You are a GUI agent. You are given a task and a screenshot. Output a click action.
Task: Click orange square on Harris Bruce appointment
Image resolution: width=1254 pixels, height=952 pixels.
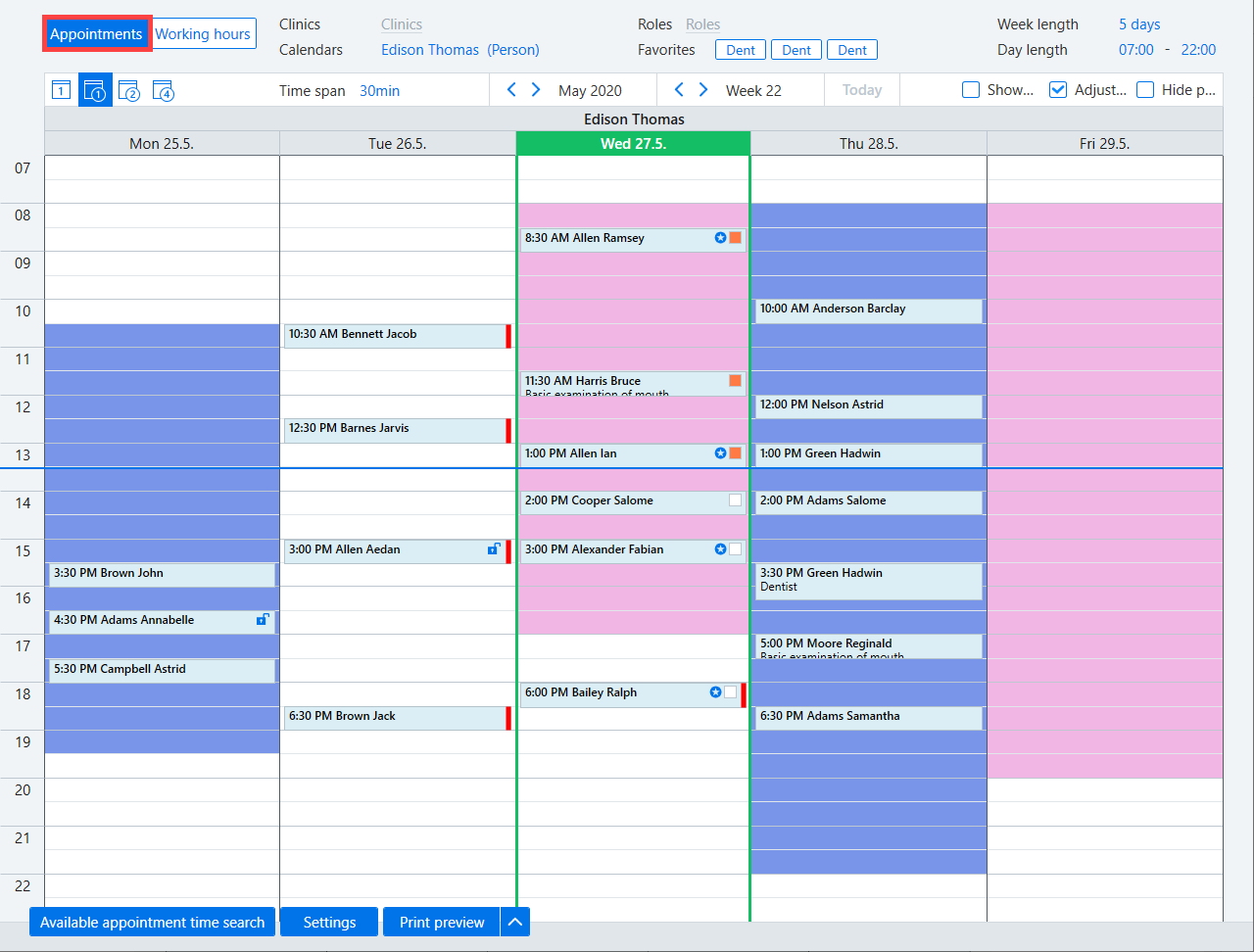coord(736,381)
